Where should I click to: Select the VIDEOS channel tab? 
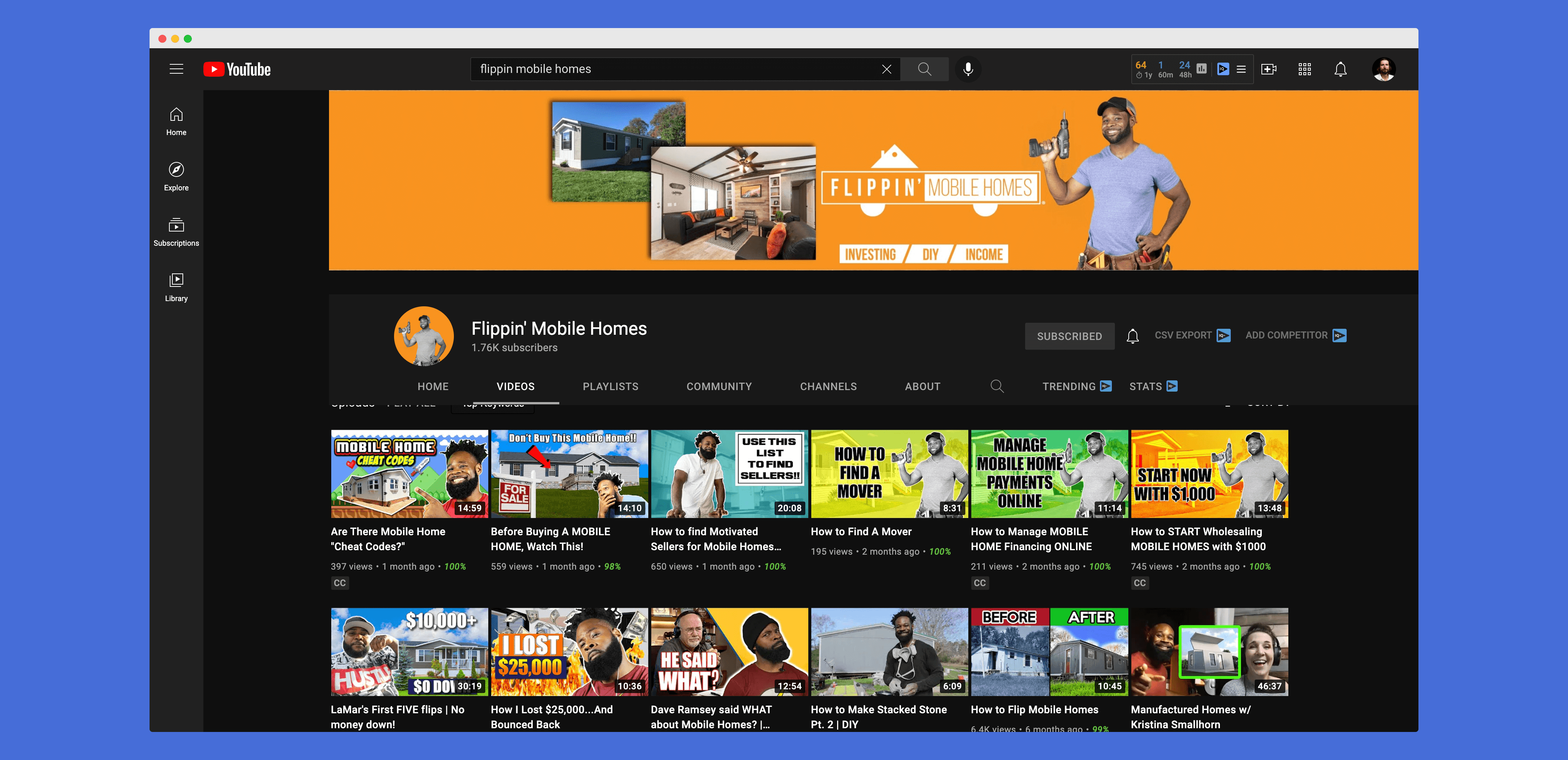tap(516, 387)
